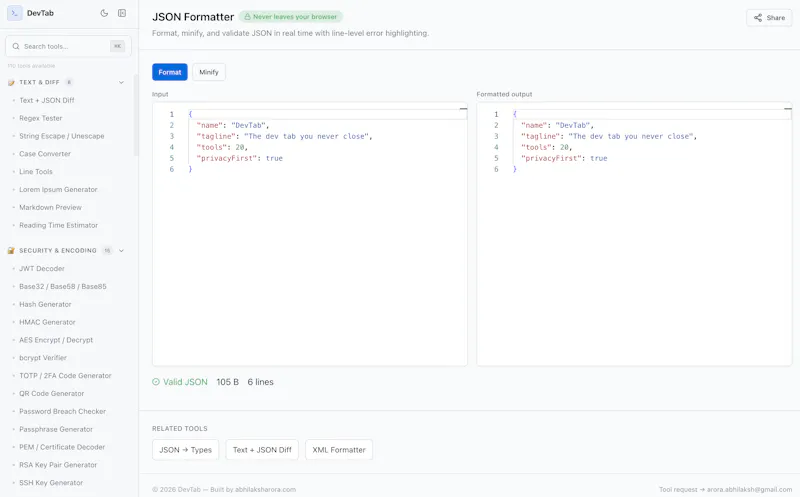Open the abhilaksharora.com footer link
Viewport: 800px width, 497px height.
tap(265, 490)
